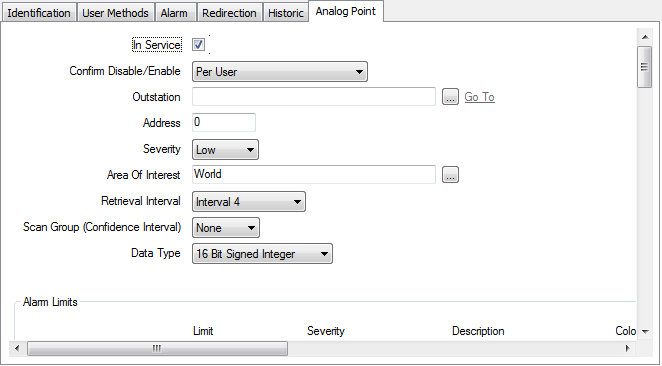The height and width of the screenshot is (366, 662).
Task: Expand the Retrieval Interval combo box
Action: tap(249, 202)
